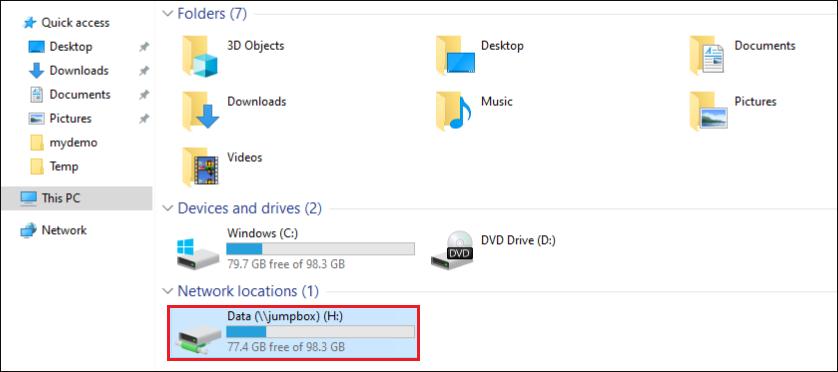Click the Data (\\jumpbox) (H:) label

coord(285,317)
